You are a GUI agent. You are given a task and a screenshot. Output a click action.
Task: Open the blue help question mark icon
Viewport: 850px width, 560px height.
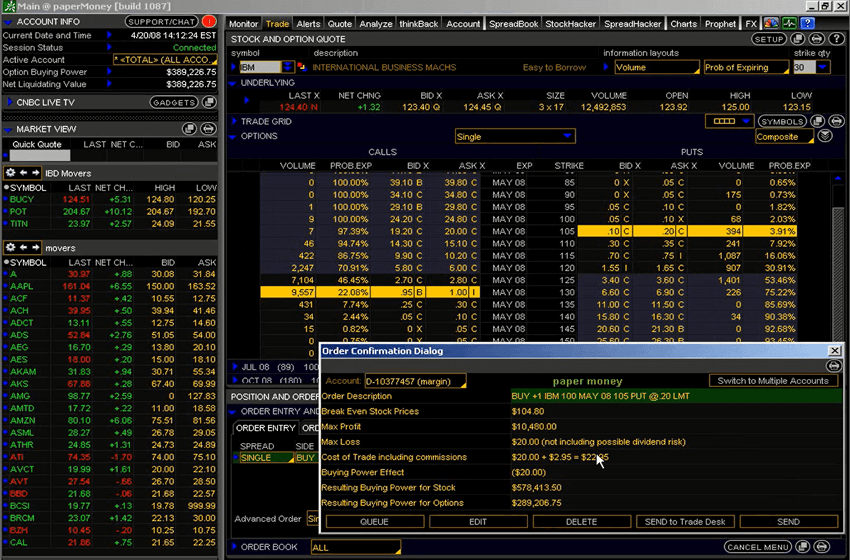(x=808, y=23)
